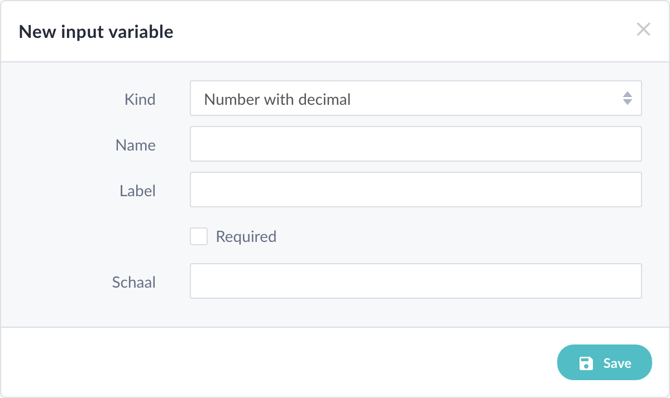The width and height of the screenshot is (670, 398).
Task: Focus the Label text field
Action: tap(415, 189)
